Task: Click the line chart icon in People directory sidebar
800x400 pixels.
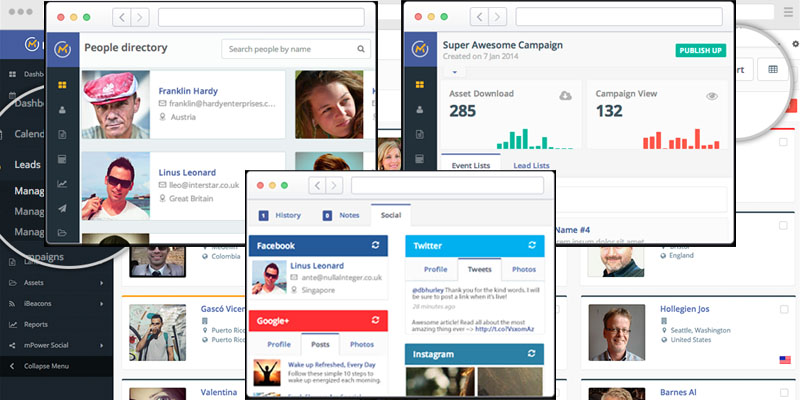Action: click(63, 183)
